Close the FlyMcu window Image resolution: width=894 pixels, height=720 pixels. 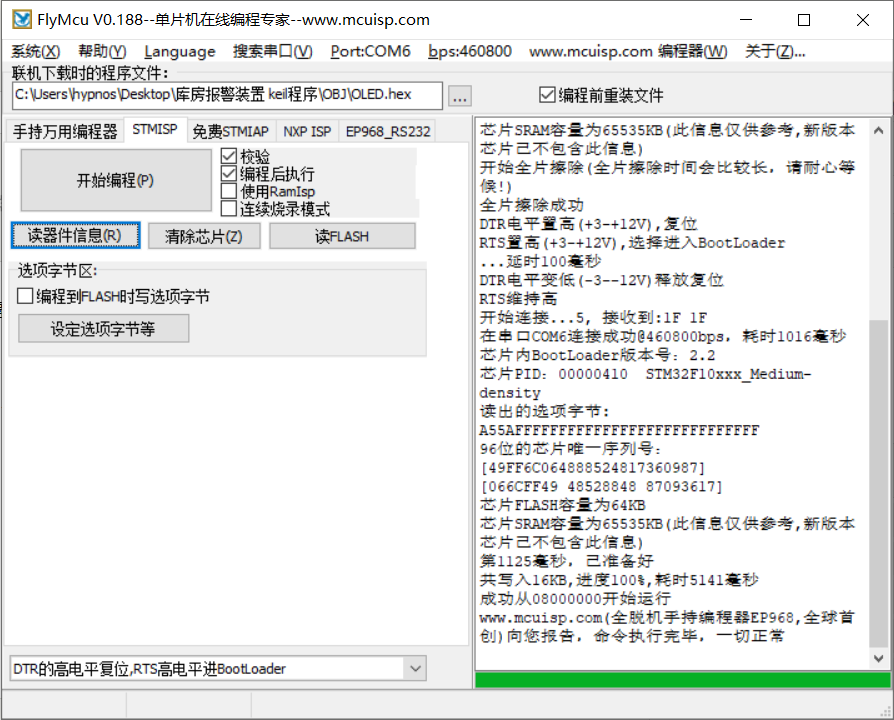tap(863, 20)
